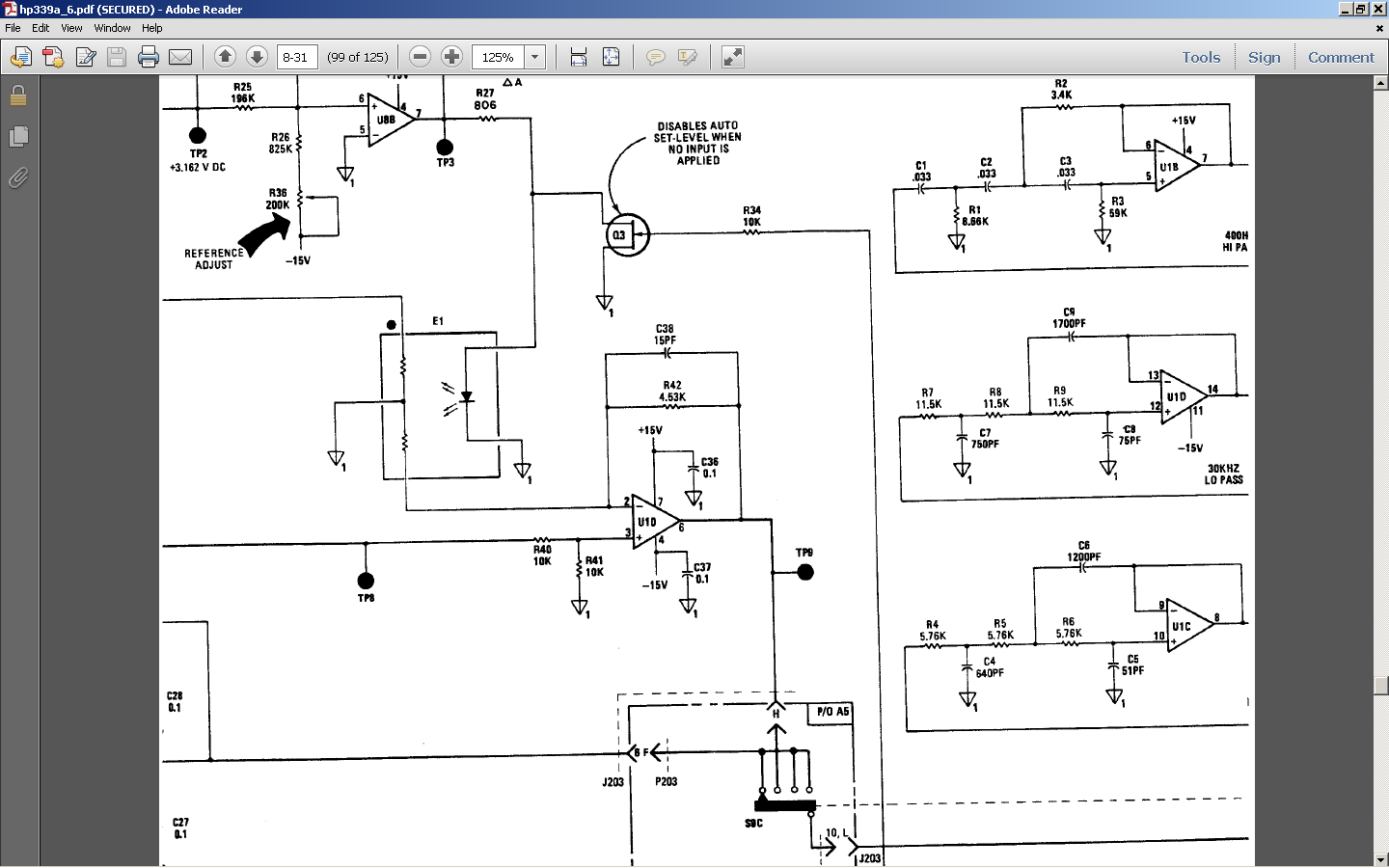Click the U1C op-amp label
Image resolution: width=1389 pixels, height=868 pixels.
(x=1181, y=627)
